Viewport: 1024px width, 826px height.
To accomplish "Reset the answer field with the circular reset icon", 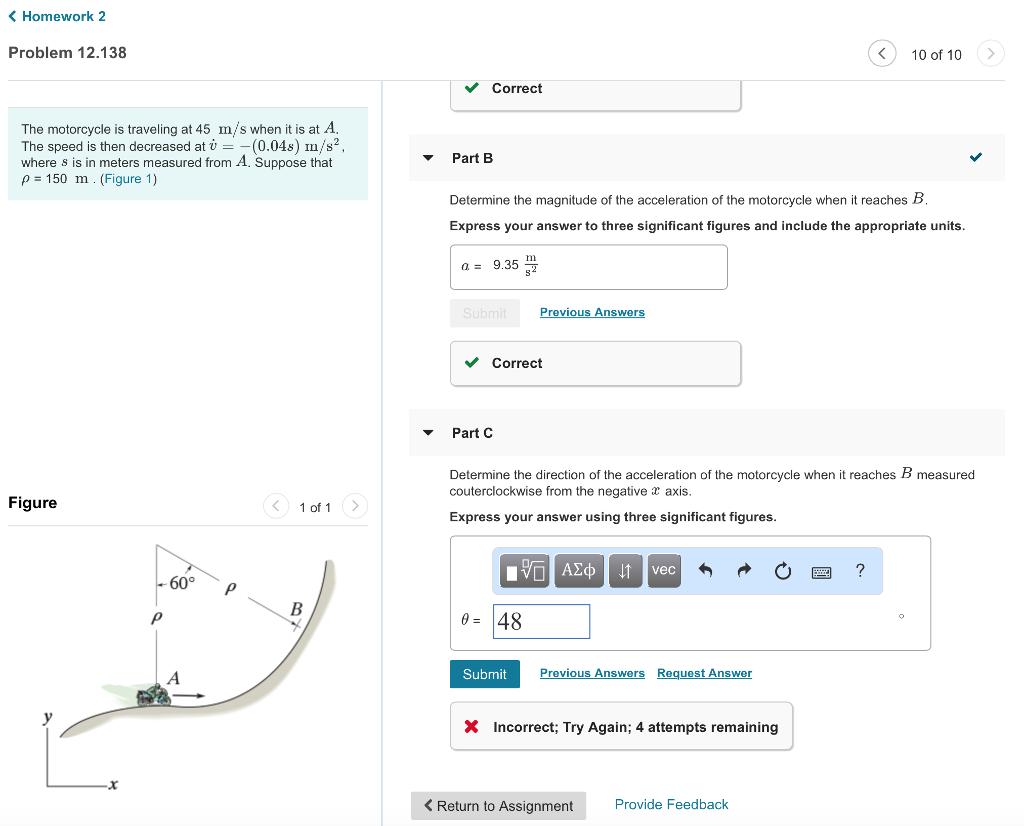I will pos(782,570).
